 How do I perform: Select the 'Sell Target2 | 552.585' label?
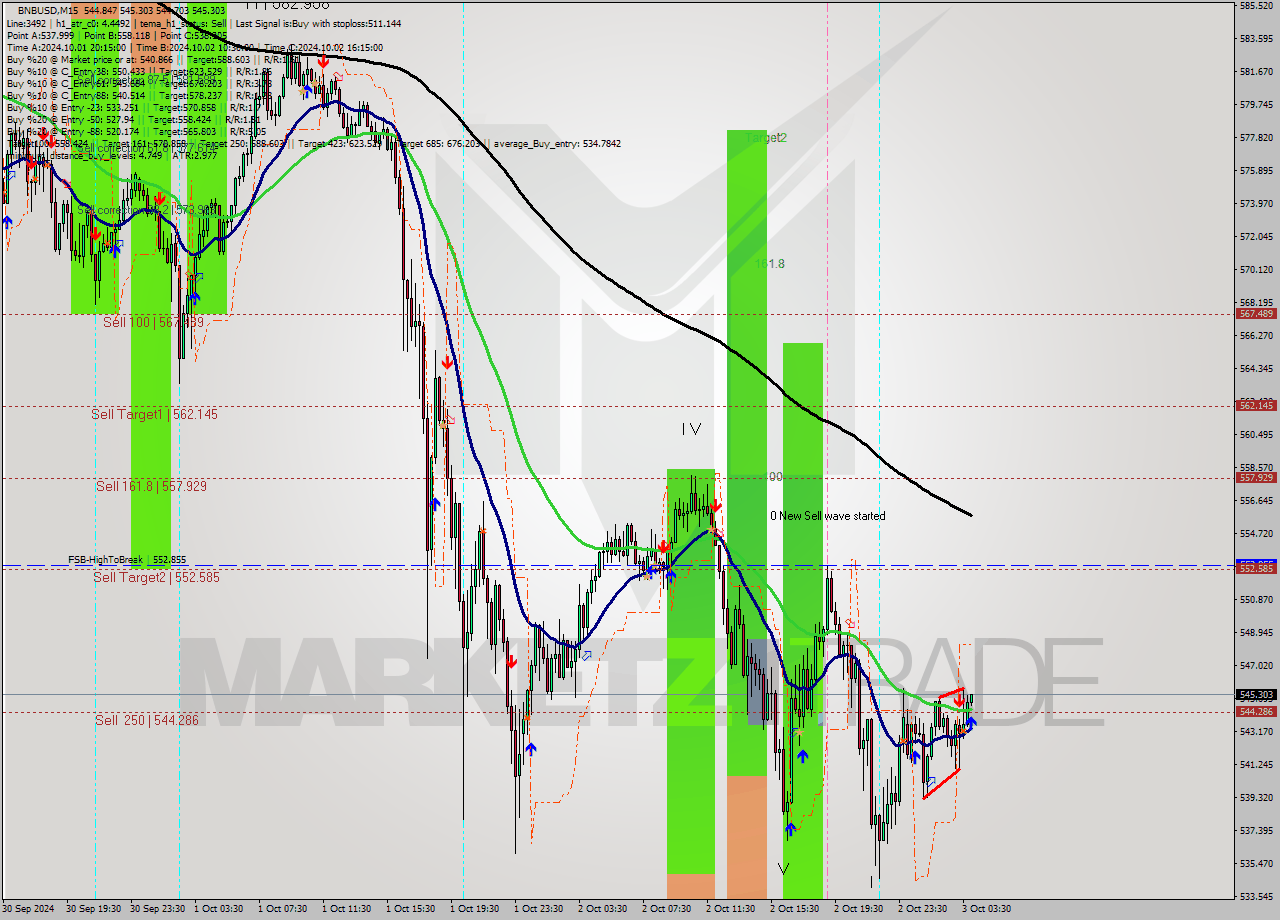pos(156,577)
